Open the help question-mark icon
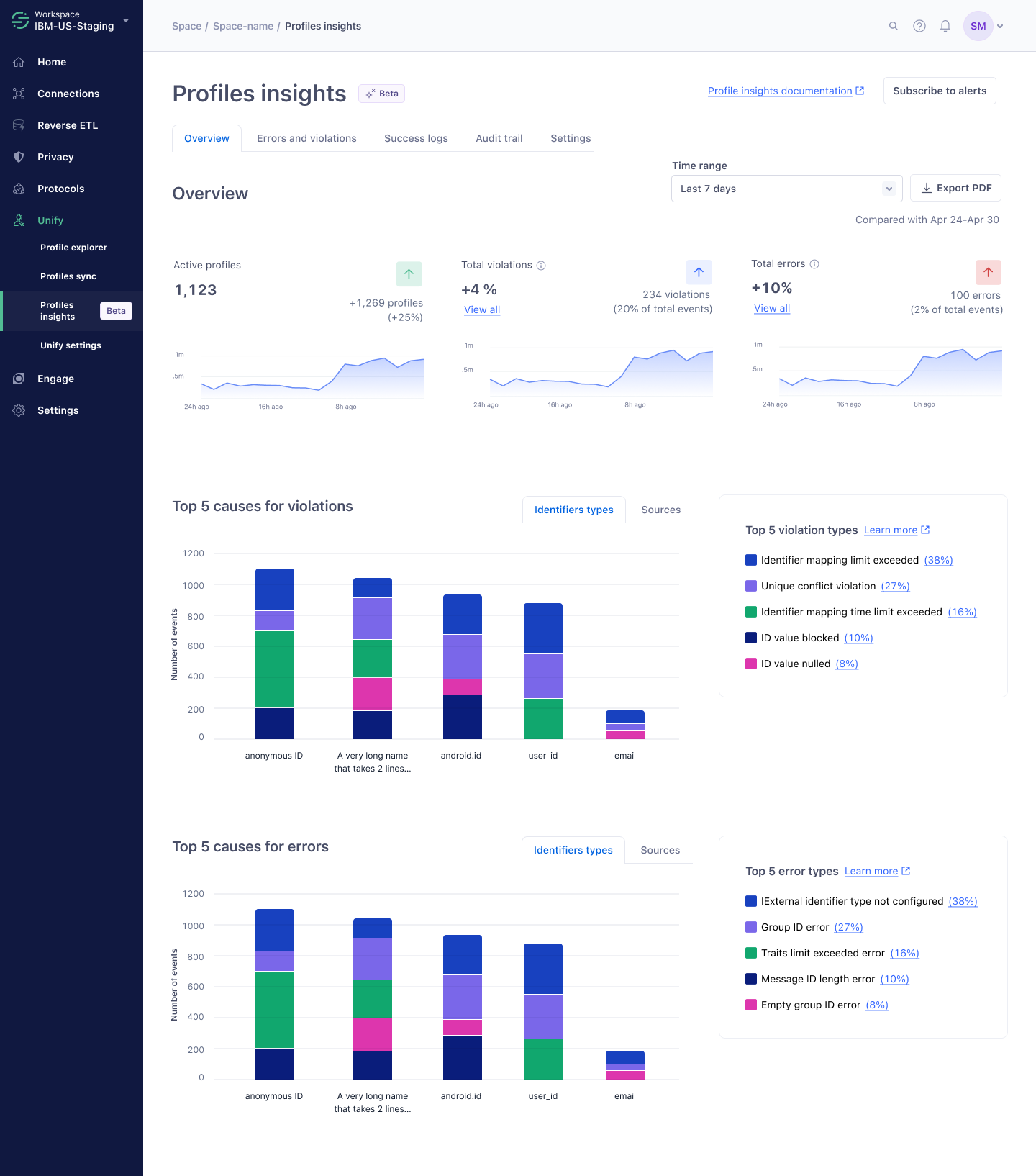This screenshot has height=1176, width=1036. pyautogui.click(x=919, y=26)
